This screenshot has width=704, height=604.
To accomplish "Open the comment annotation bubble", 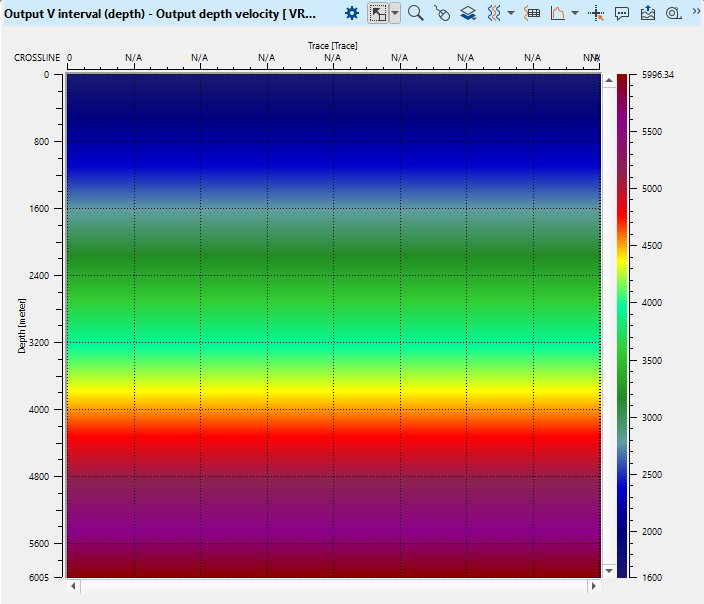I will (622, 13).
